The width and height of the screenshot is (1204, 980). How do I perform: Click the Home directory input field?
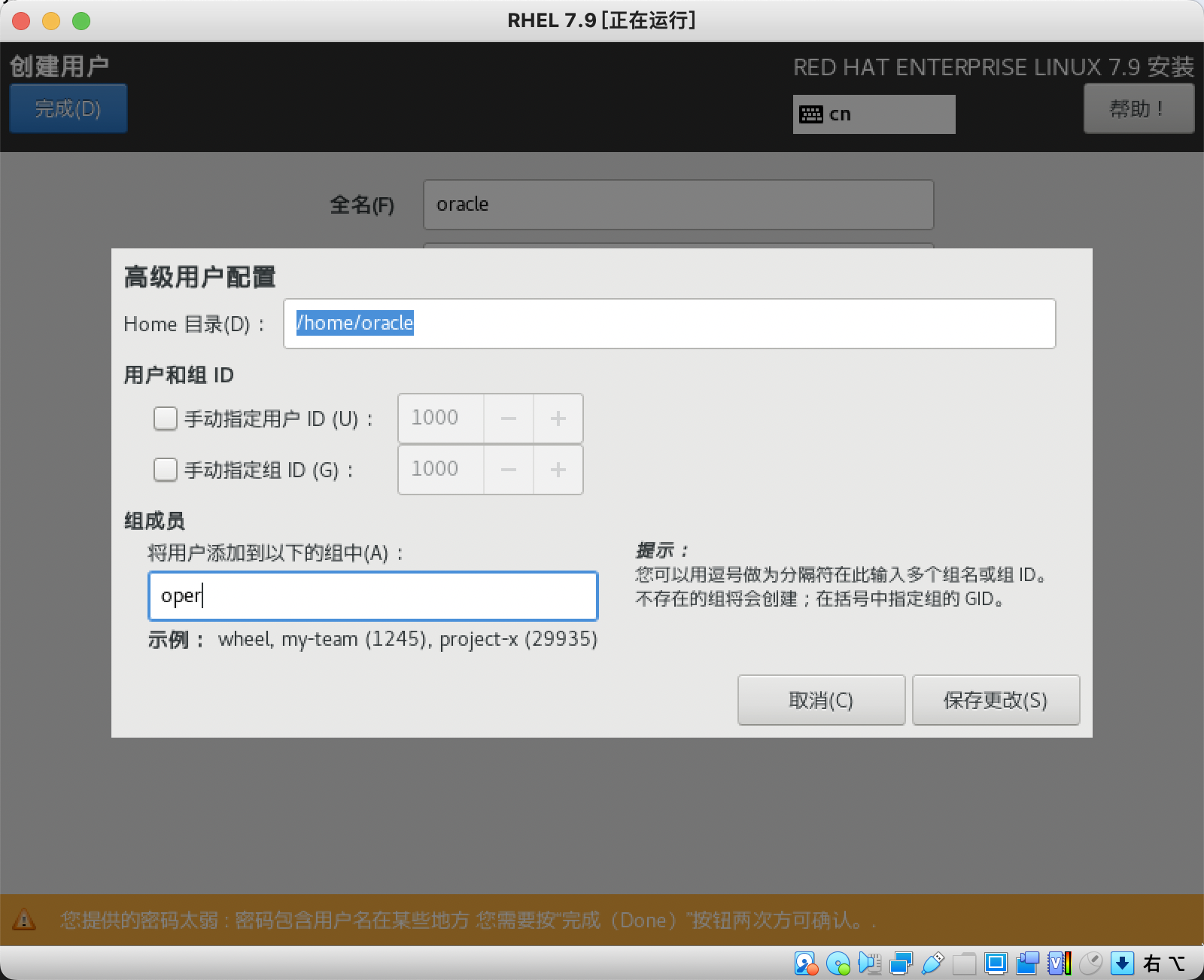click(670, 324)
